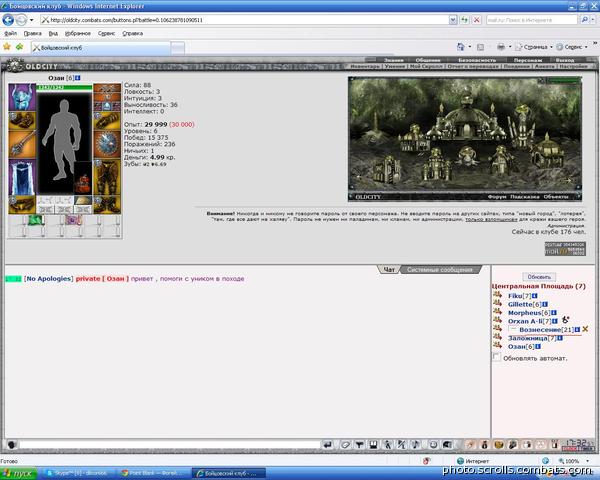
Task: Click player name Orxan A-li in list
Action: 525,321
